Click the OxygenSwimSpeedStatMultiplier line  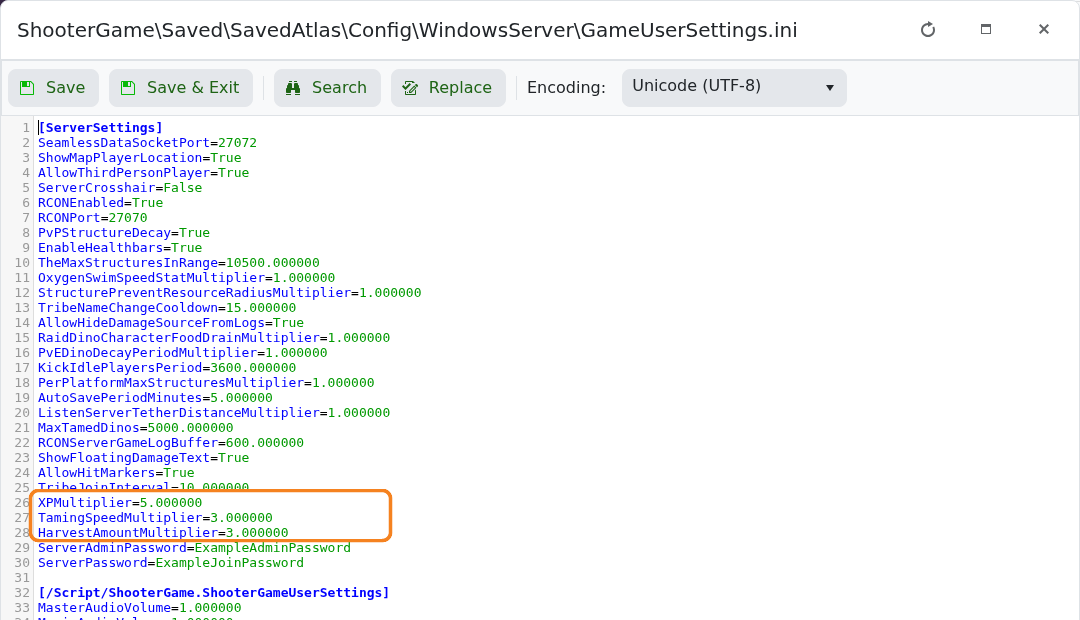[x=187, y=278]
